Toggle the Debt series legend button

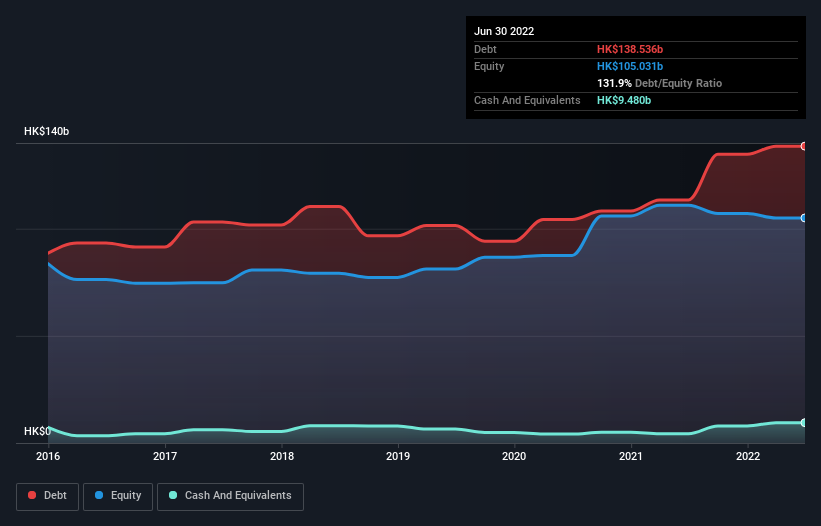tap(47, 496)
